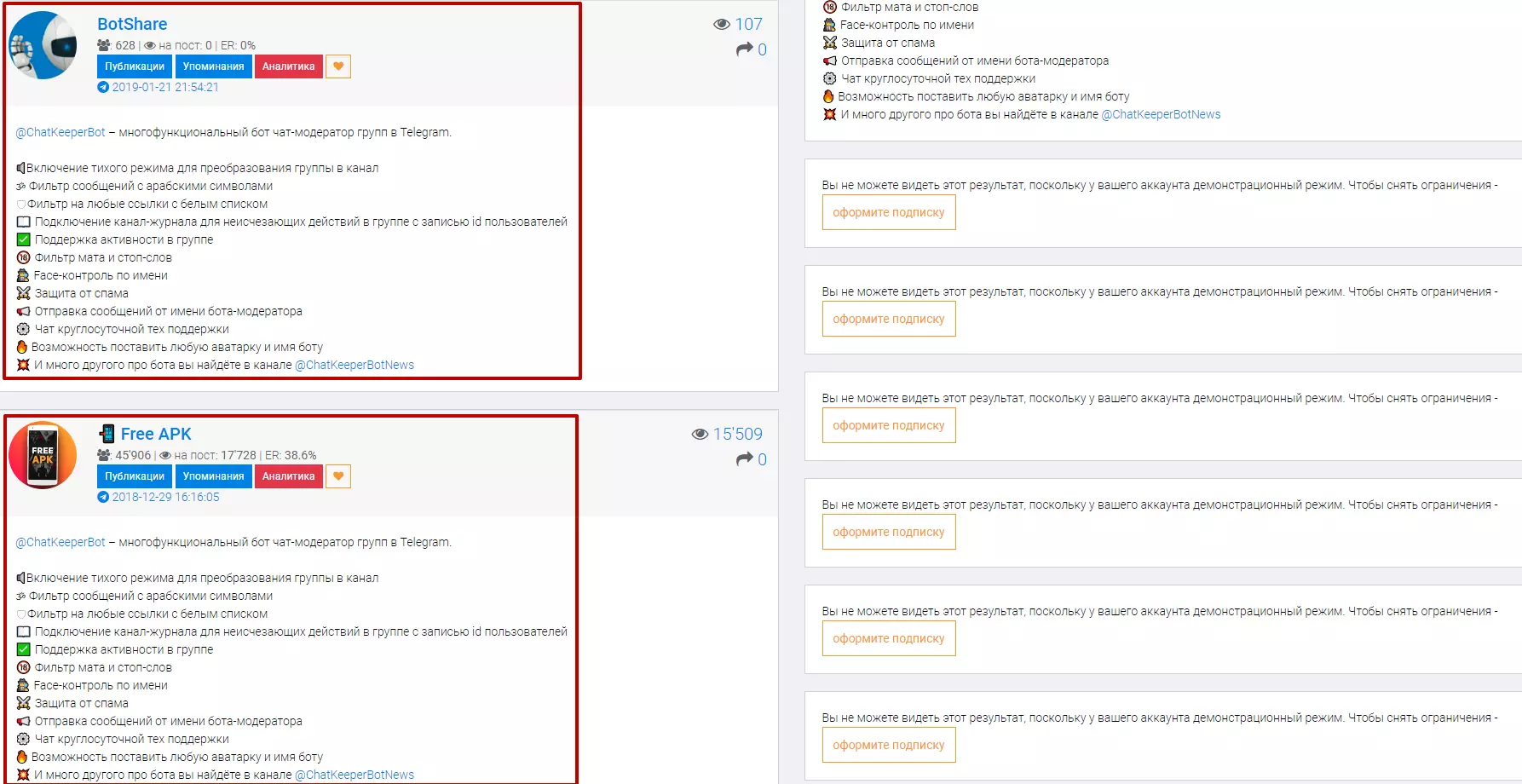Click megaphone emoji in BotShare post
Image resolution: width=1522 pixels, height=784 pixels.
pos(24,311)
